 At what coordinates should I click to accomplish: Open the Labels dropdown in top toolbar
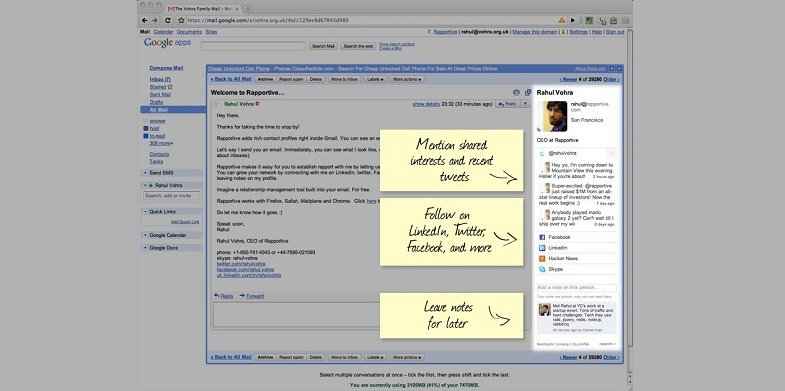point(375,79)
